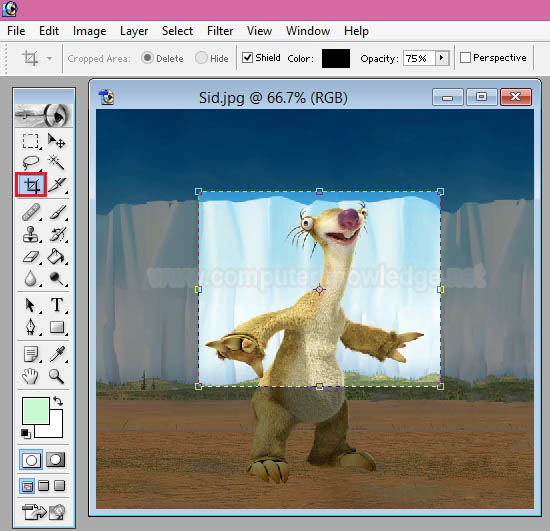Open the Opacity slider popup arrow
Screen dimensions: 550x531
pyautogui.click(x=442, y=58)
